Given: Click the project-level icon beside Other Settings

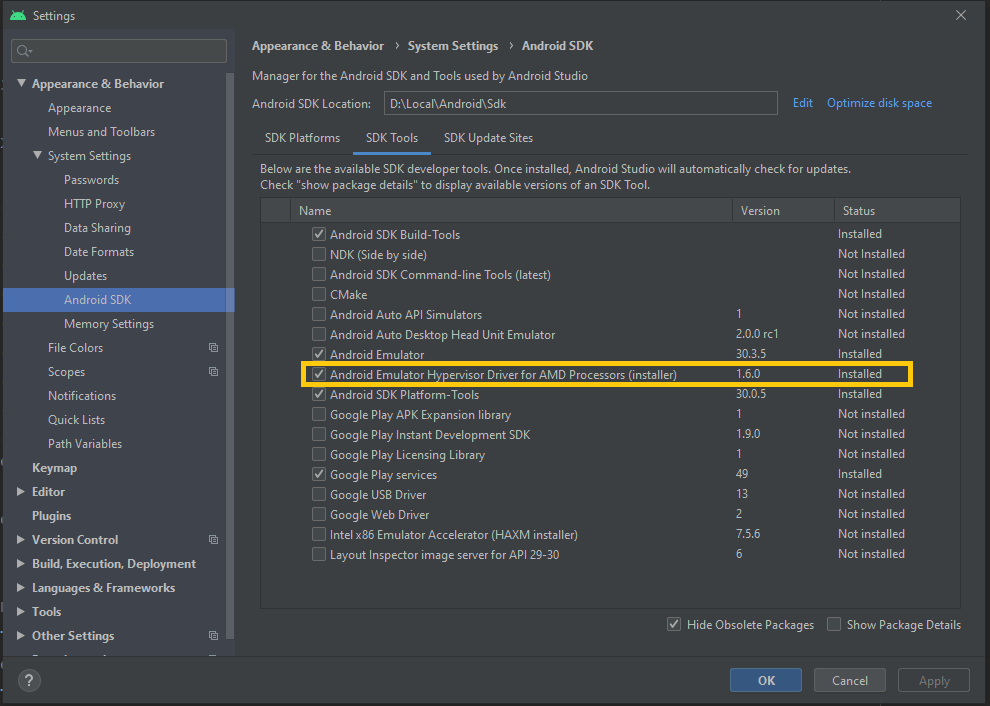Looking at the screenshot, I should coord(213,636).
